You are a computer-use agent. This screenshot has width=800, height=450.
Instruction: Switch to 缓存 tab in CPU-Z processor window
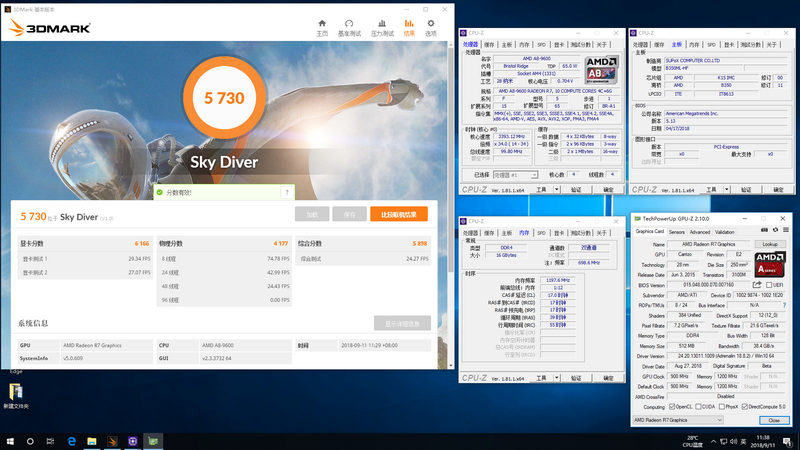489,45
